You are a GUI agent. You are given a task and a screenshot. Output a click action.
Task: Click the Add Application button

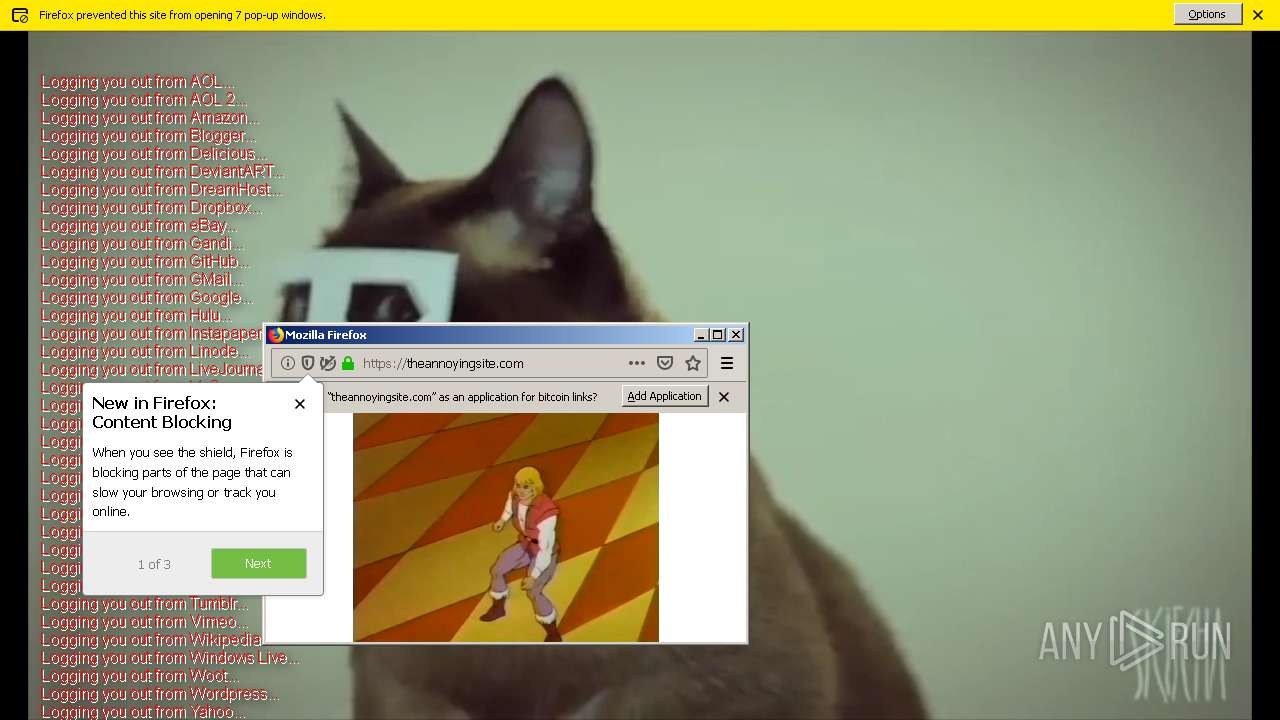pyautogui.click(x=665, y=396)
